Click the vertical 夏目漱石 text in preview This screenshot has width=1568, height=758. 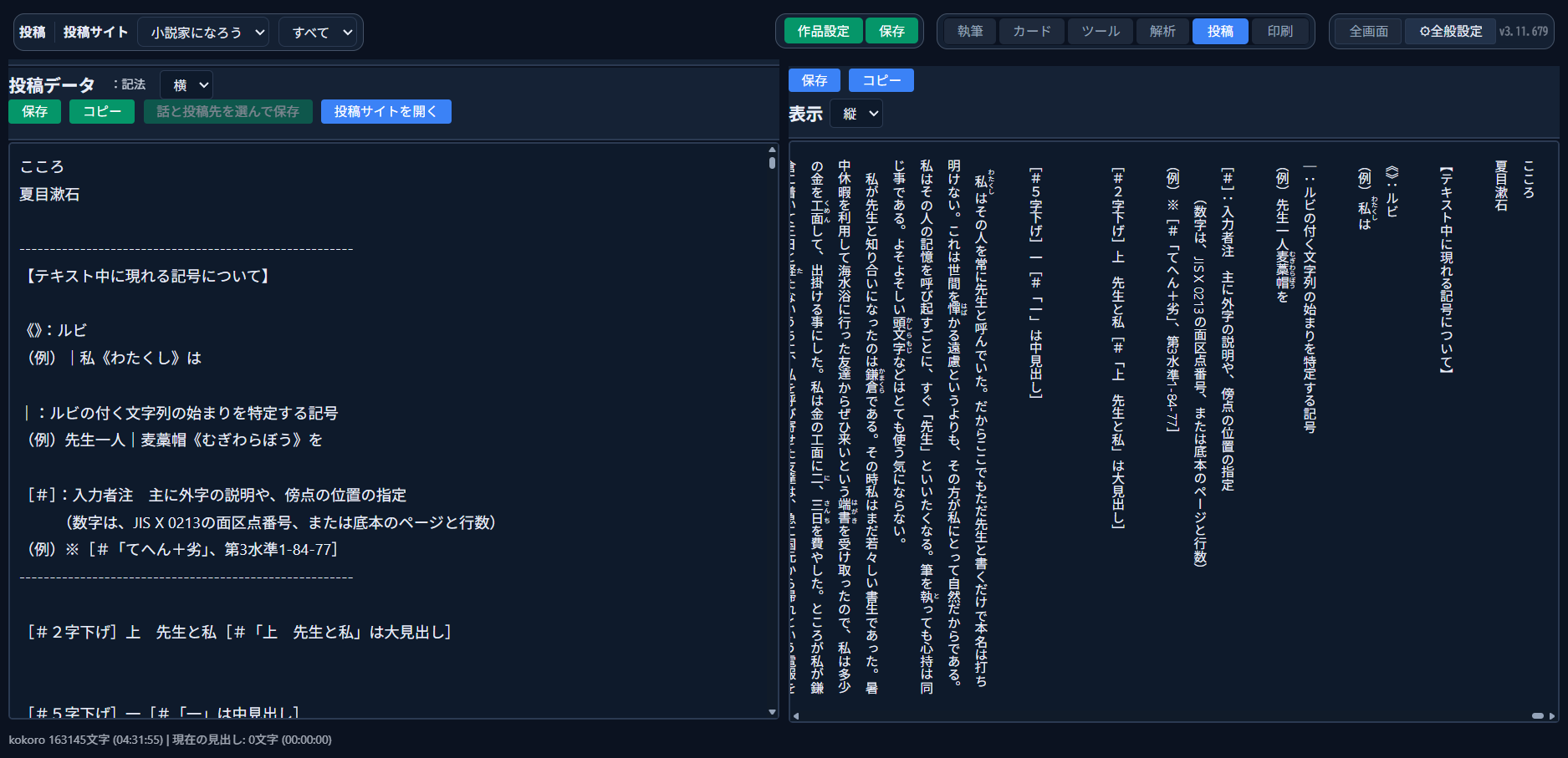click(x=1501, y=186)
